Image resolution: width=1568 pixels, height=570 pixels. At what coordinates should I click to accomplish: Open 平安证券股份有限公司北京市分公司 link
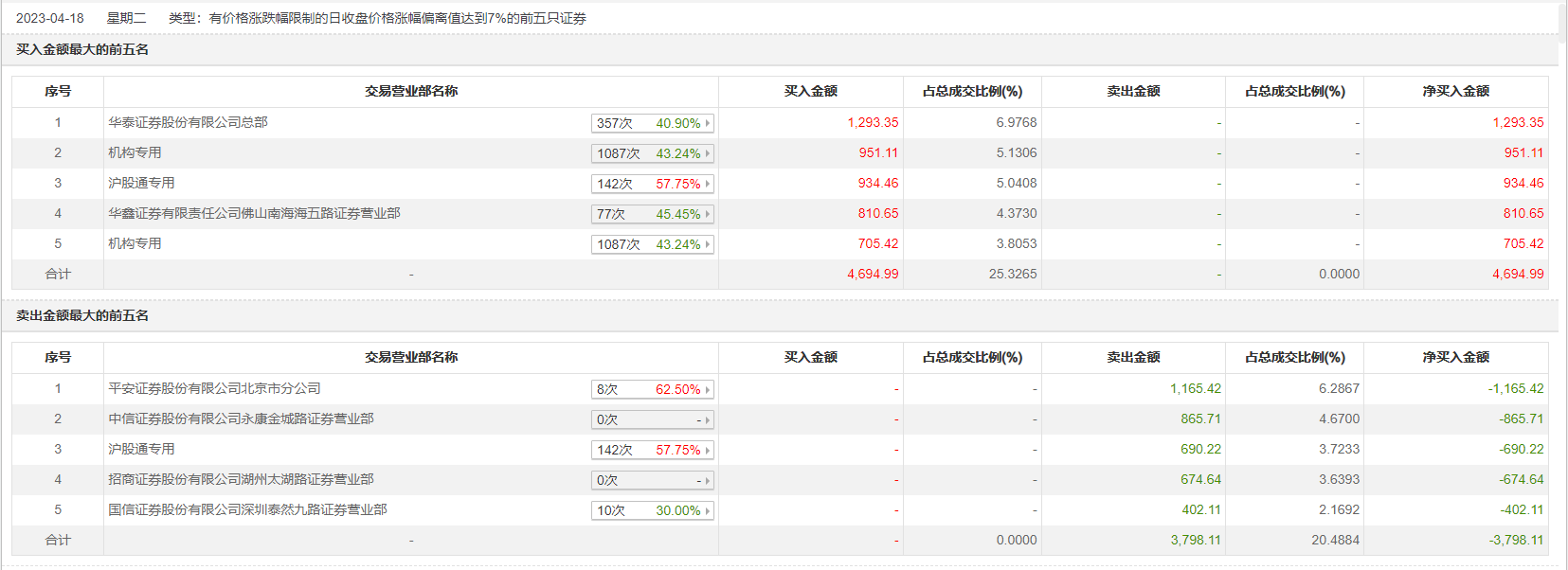pyautogui.click(x=214, y=388)
